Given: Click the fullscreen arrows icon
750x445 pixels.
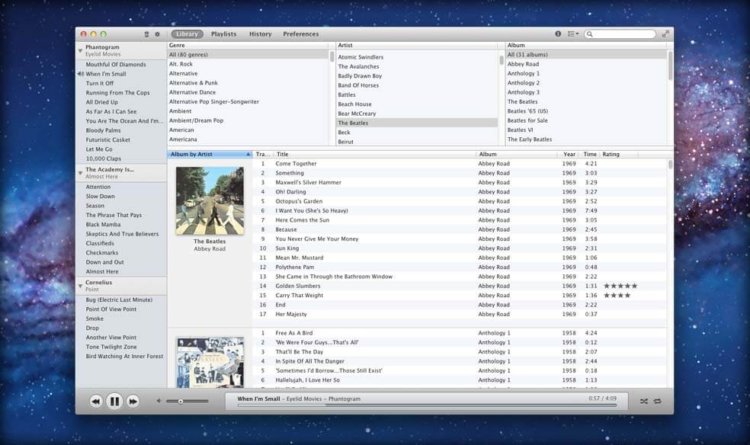Looking at the screenshot, I should [x=665, y=34].
